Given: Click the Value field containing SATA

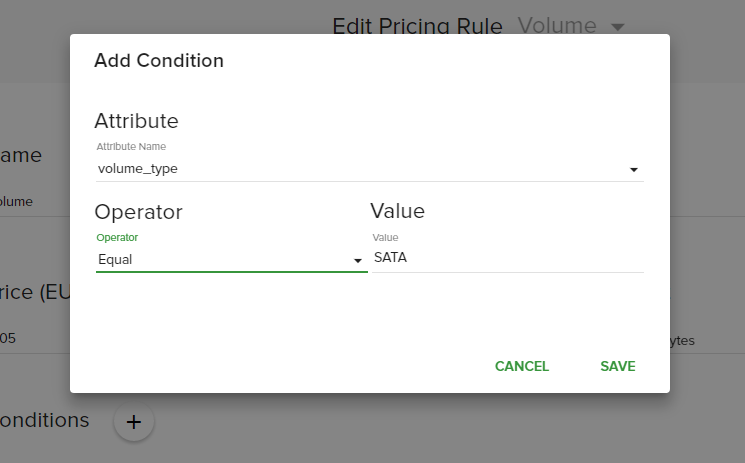Looking at the screenshot, I should pyautogui.click(x=507, y=258).
